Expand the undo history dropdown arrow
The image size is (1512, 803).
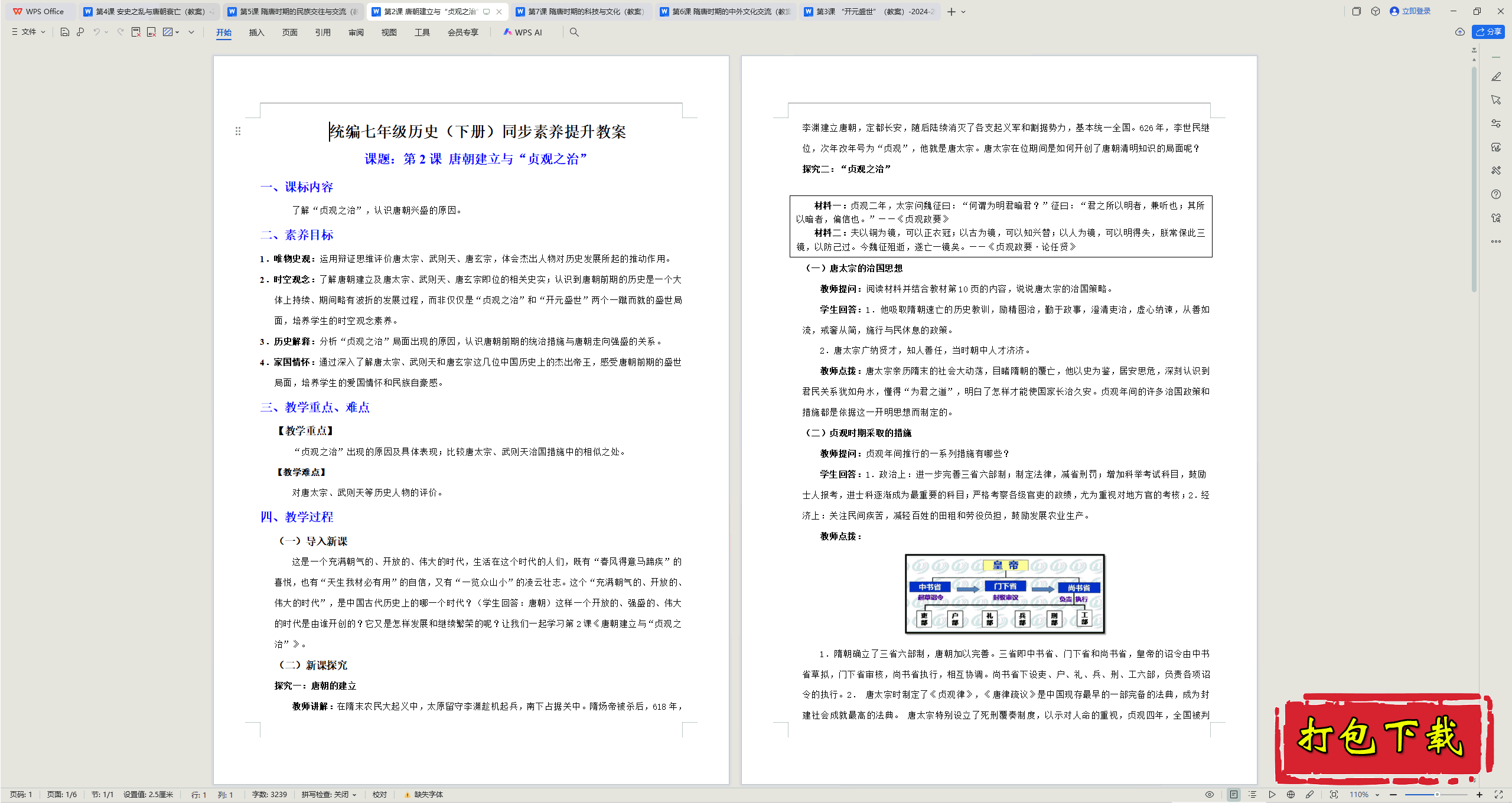107,32
